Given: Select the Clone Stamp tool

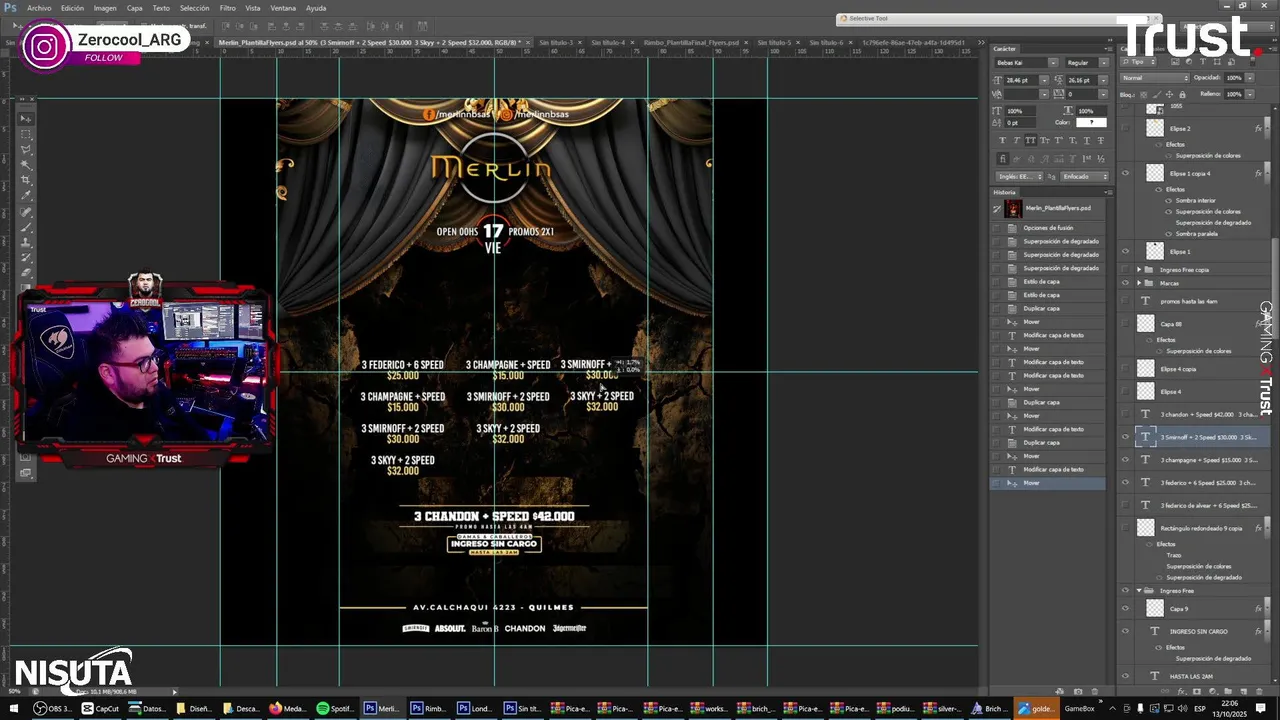Looking at the screenshot, I should pyautogui.click(x=26, y=243).
